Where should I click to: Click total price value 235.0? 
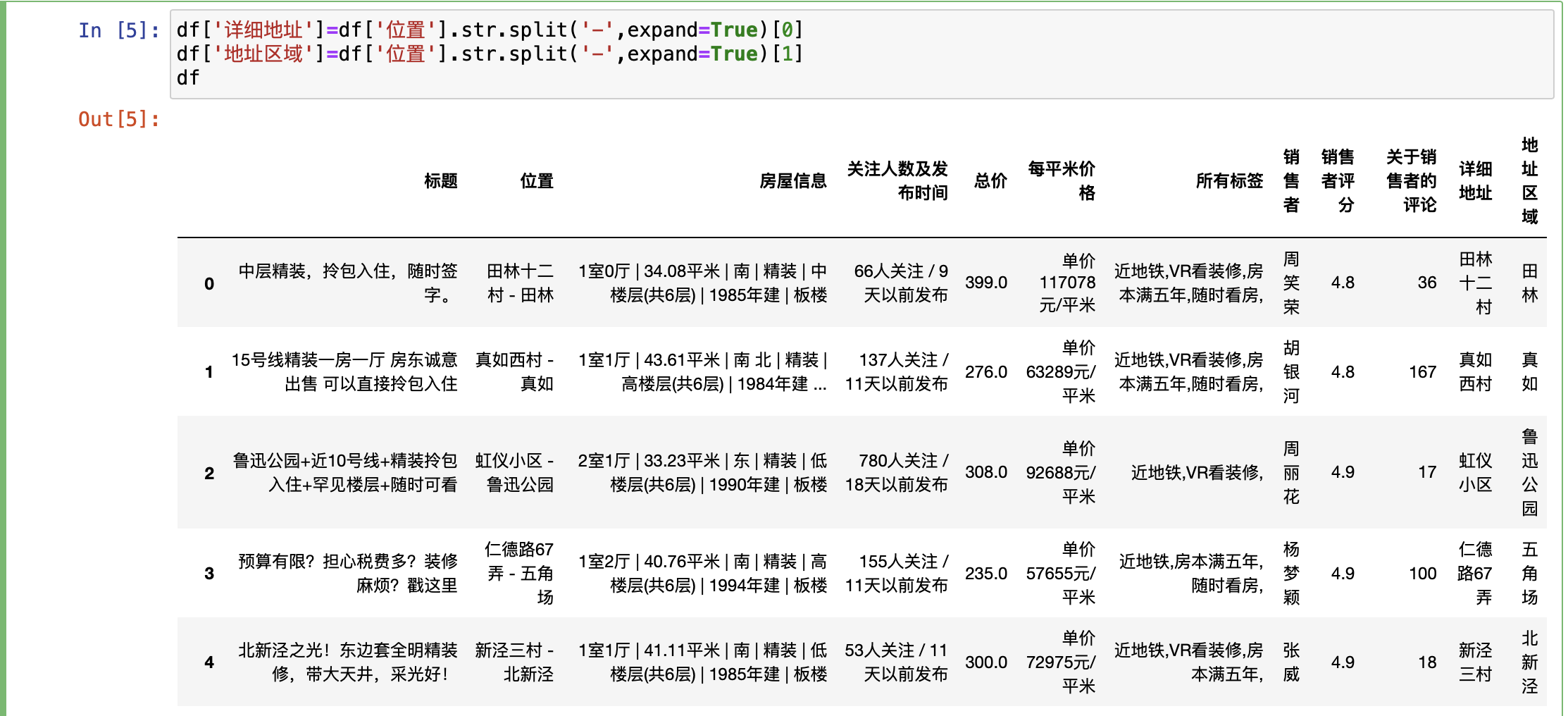(986, 574)
